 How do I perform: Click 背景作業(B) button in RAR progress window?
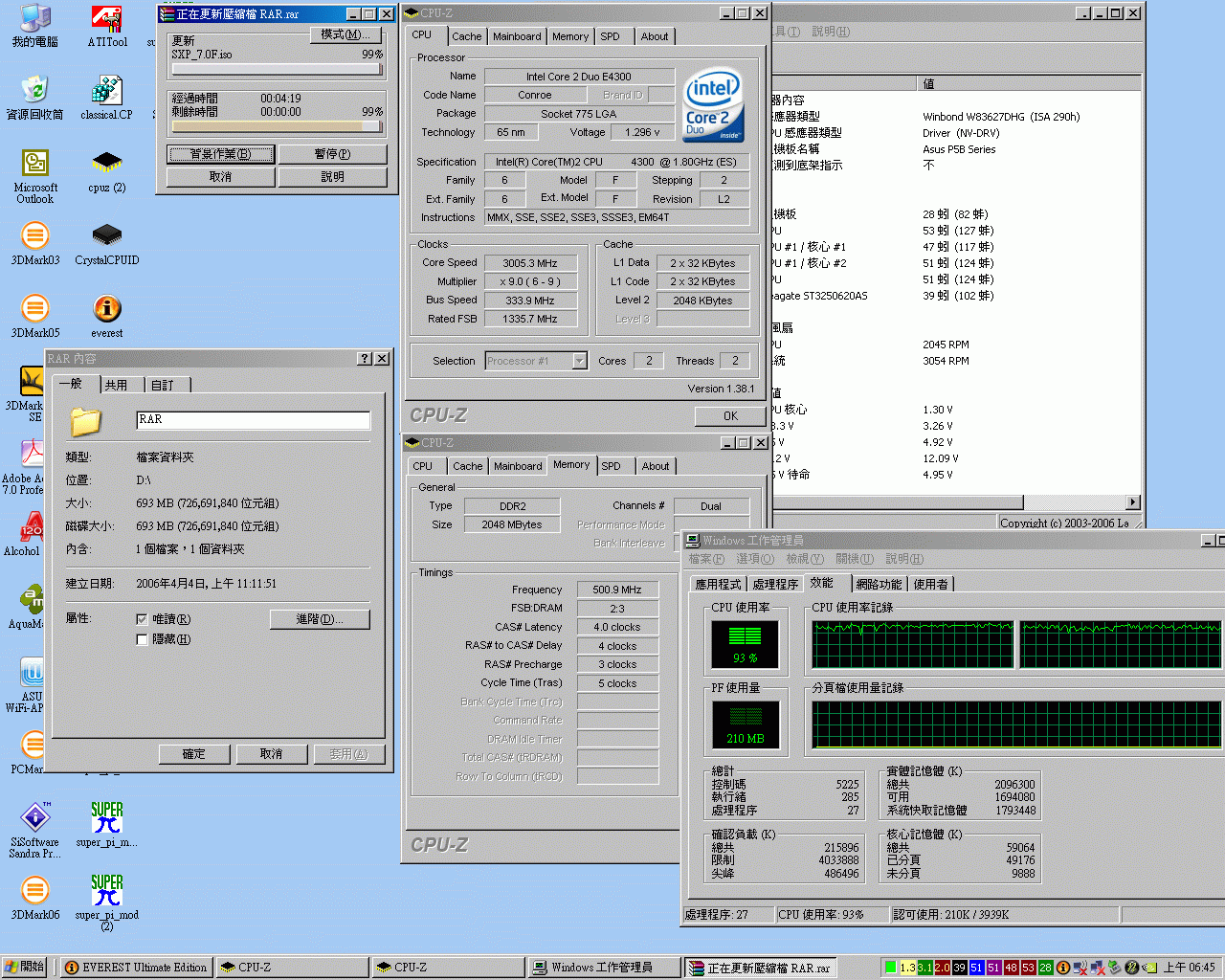pyautogui.click(x=221, y=154)
